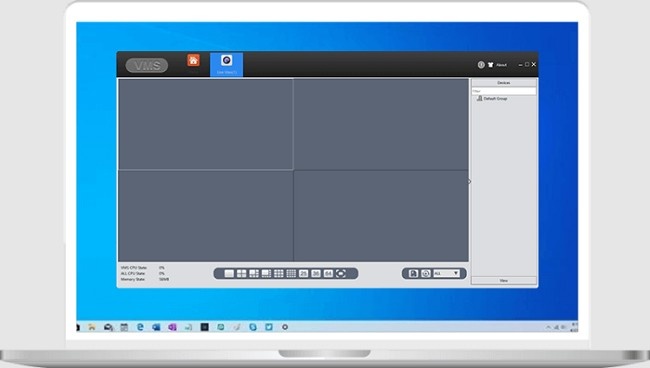
Task: Select the bottom-left video pane
Action: (206, 216)
